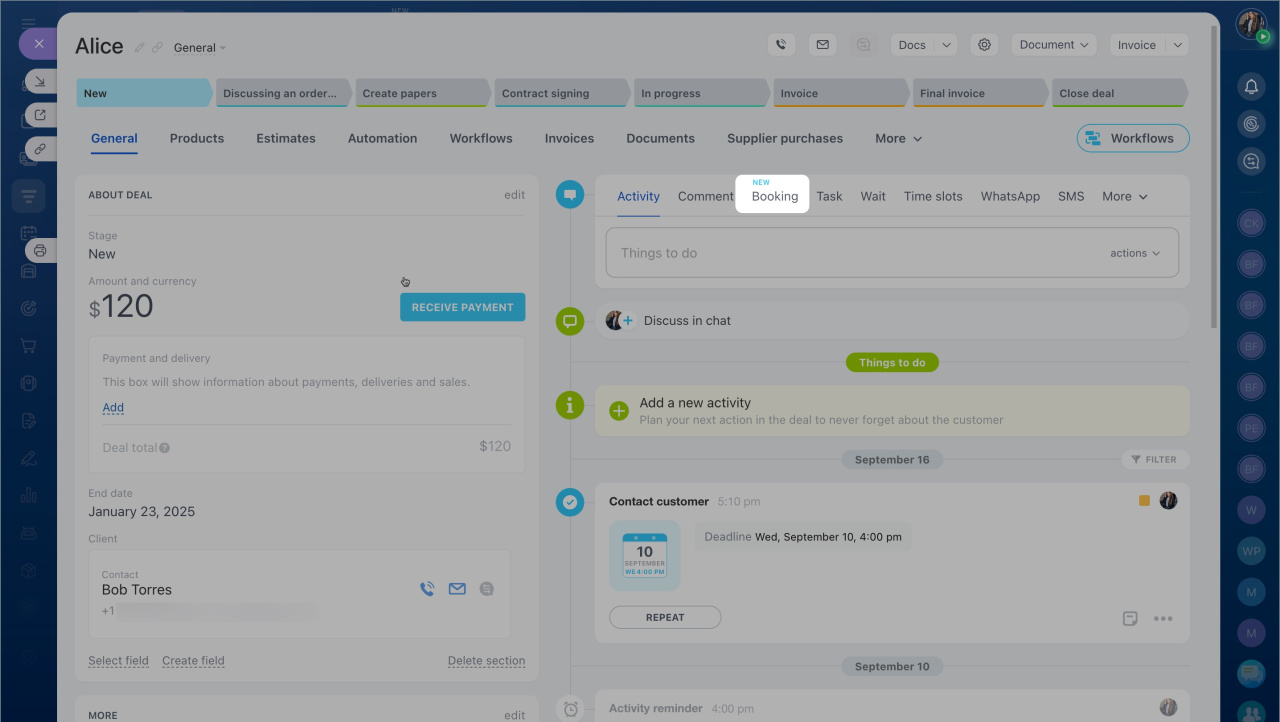Open the General pipeline selector
This screenshot has height=722, width=1280.
click(200, 48)
